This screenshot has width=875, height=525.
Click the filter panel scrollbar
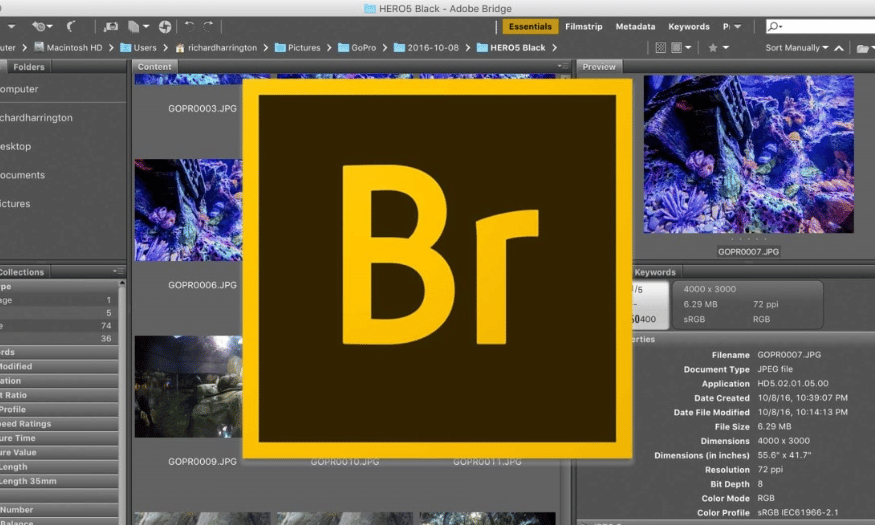tap(122, 402)
